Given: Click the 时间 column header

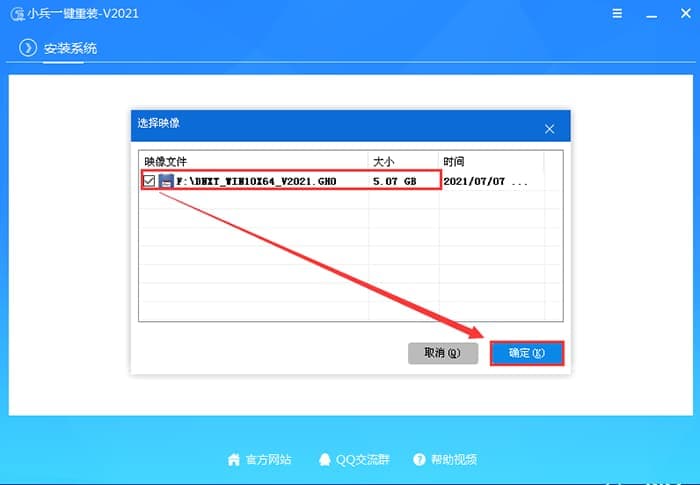Looking at the screenshot, I should tap(453, 160).
